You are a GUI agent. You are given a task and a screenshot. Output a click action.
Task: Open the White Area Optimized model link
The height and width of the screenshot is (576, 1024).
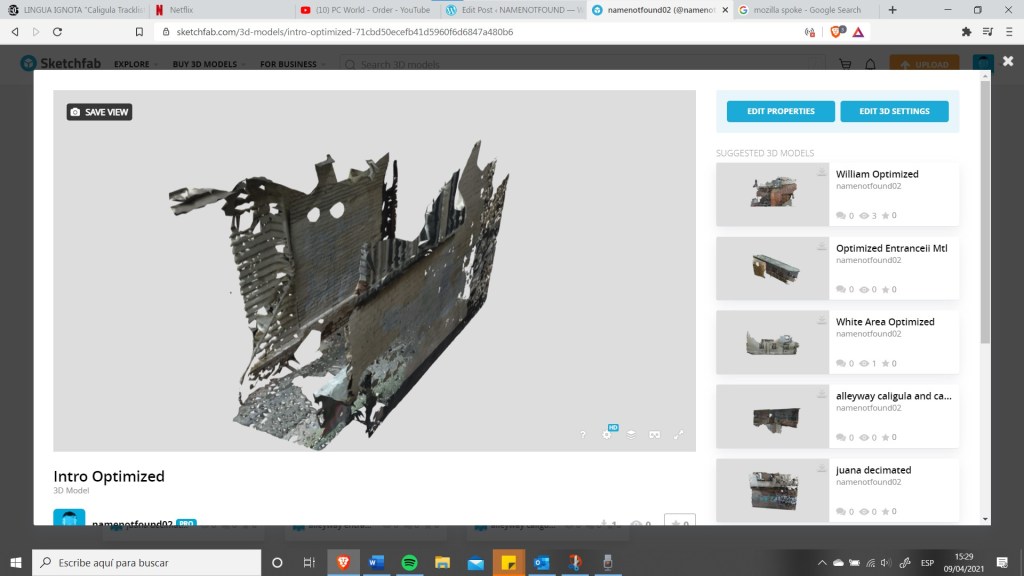pos(884,322)
